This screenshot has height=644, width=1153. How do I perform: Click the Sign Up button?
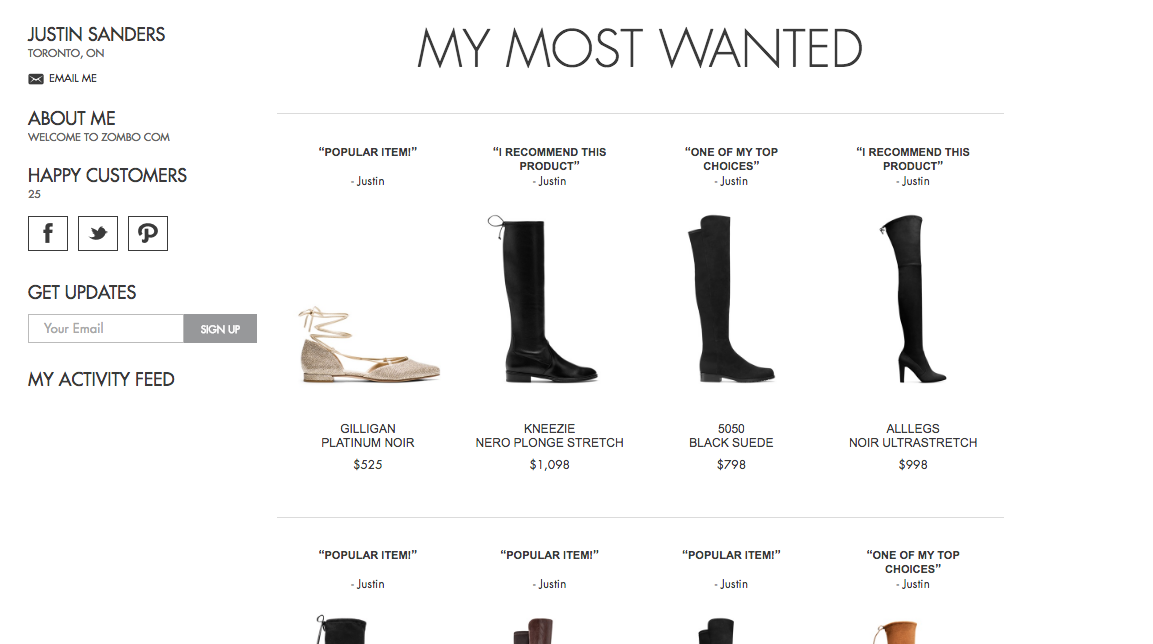(221, 329)
